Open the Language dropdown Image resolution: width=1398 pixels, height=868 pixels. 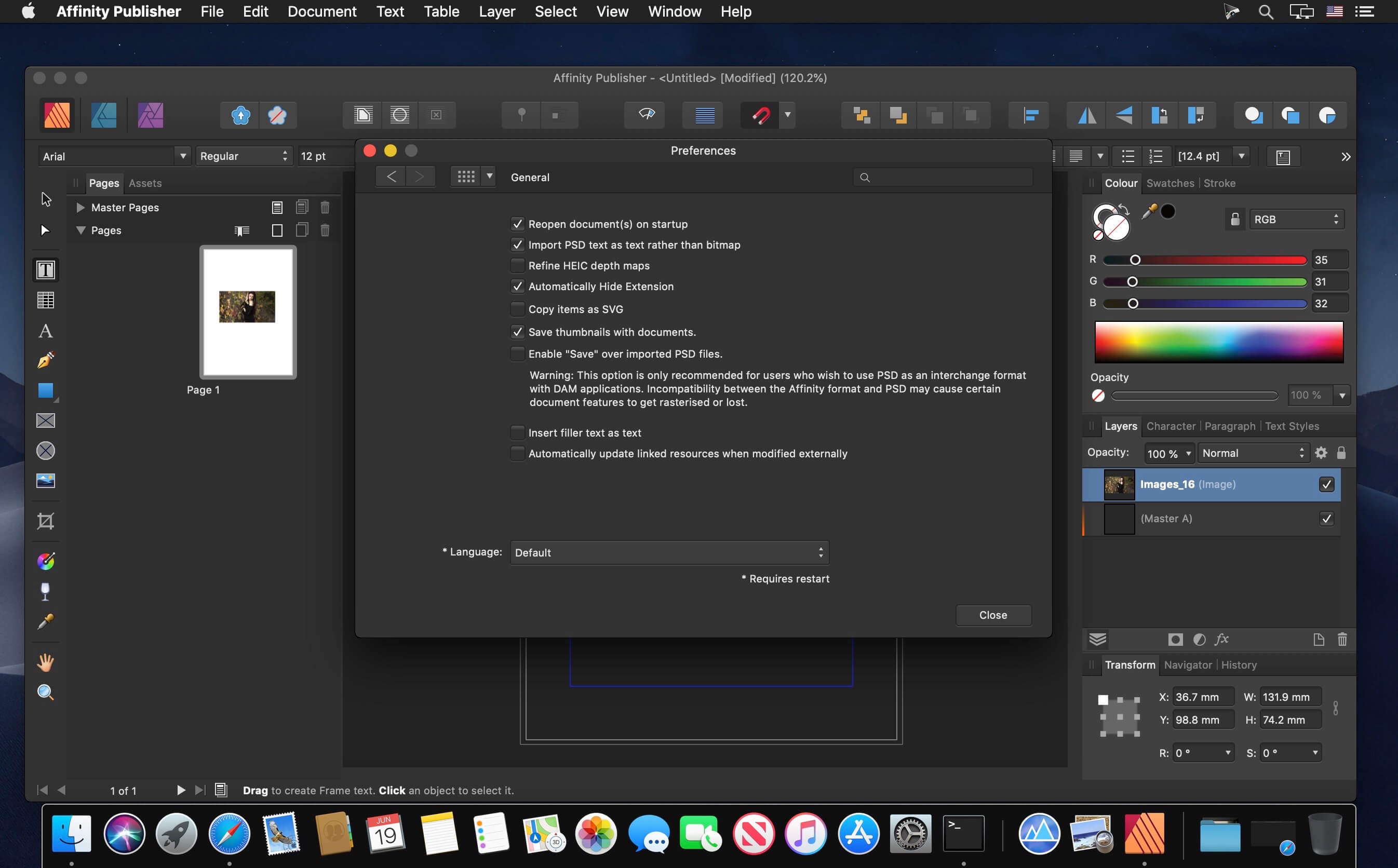[669, 552]
